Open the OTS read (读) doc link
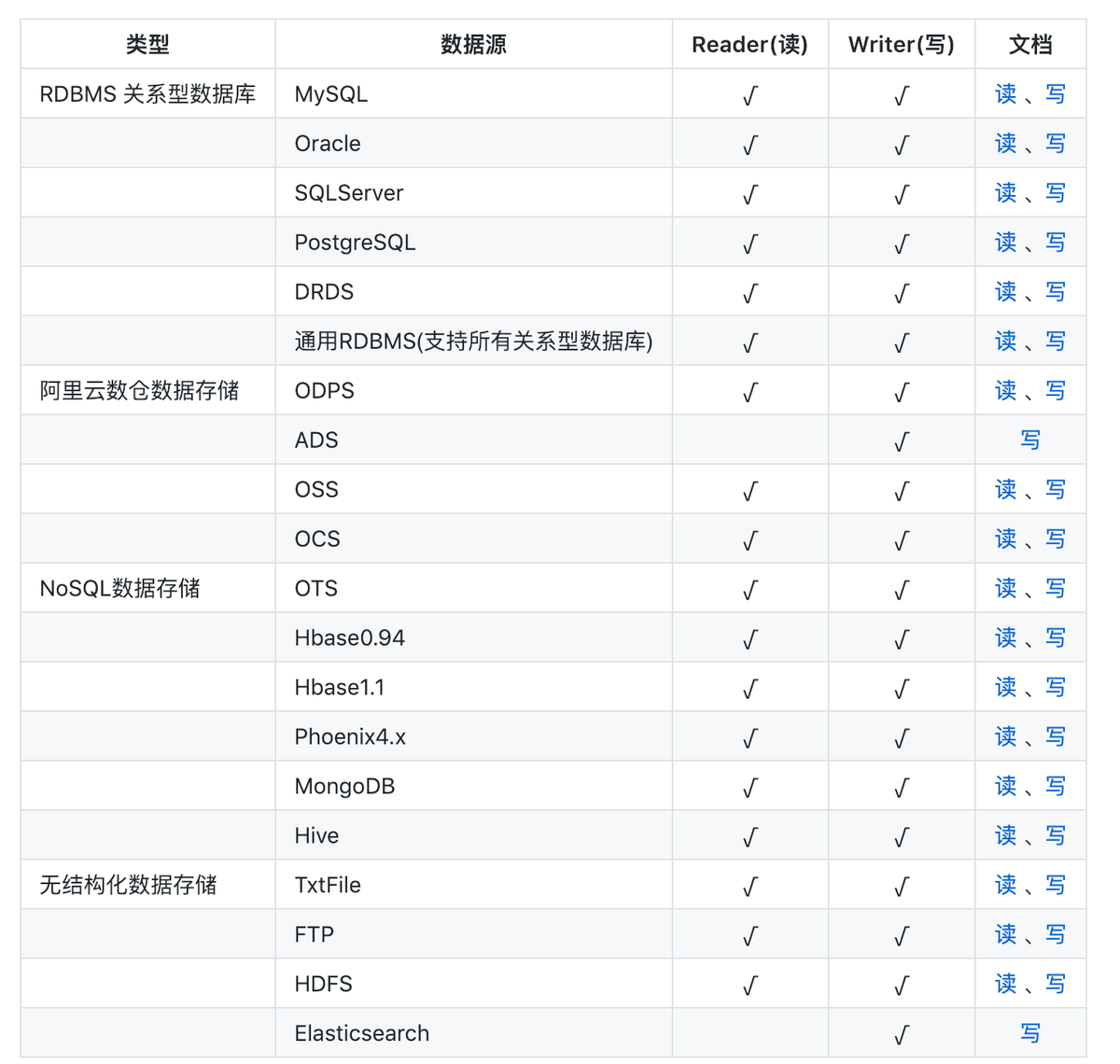 [1005, 589]
